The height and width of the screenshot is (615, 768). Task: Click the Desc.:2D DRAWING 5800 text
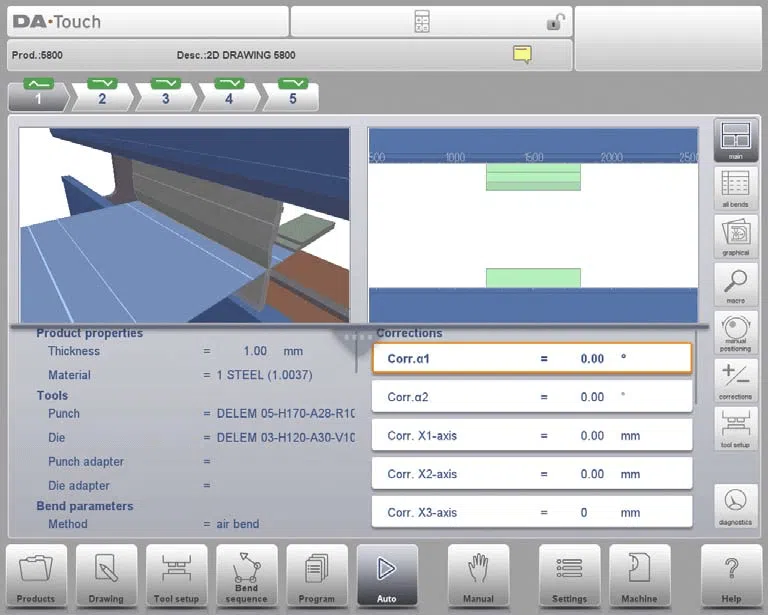coord(236,55)
